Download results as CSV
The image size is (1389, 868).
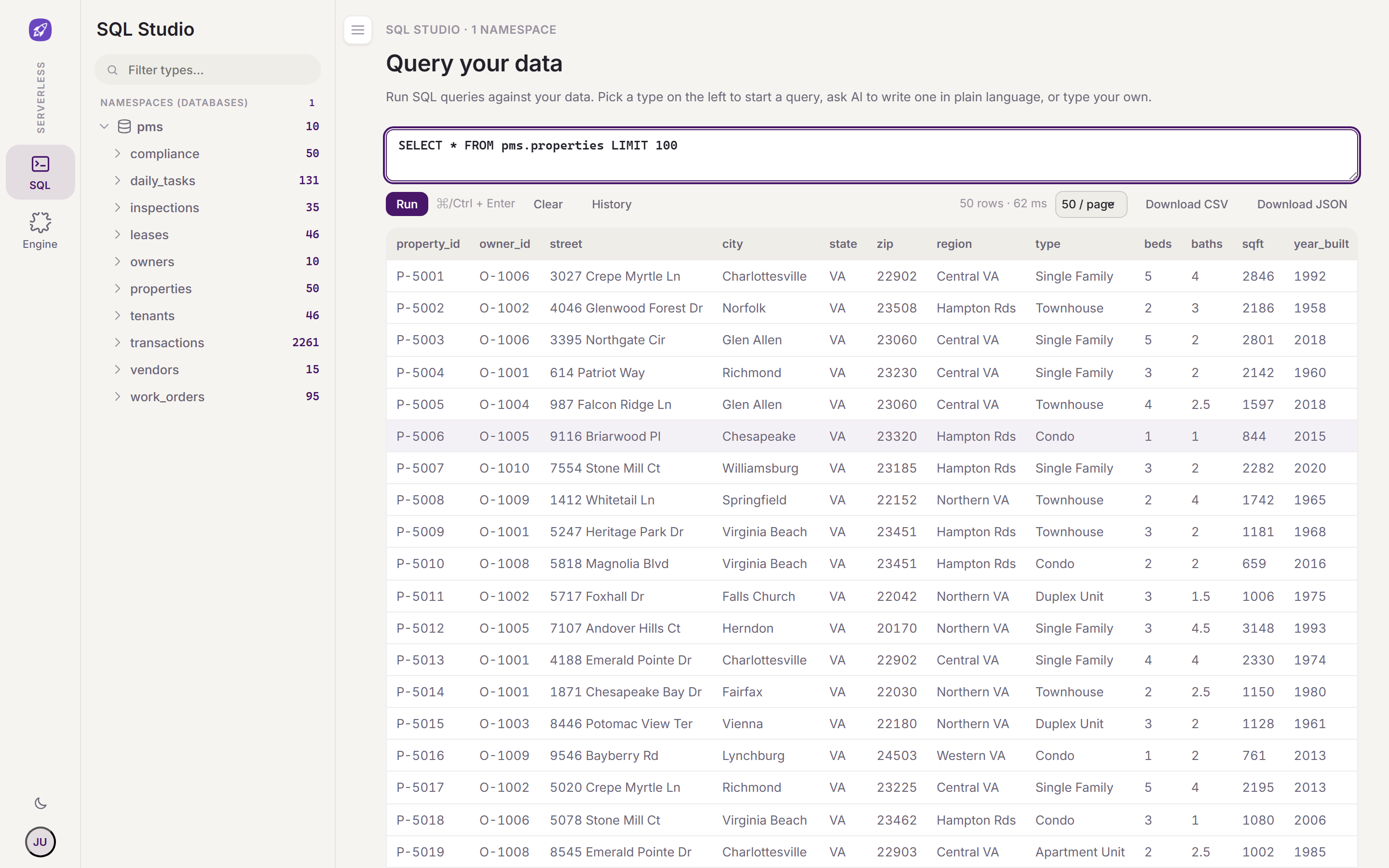pyautogui.click(x=1186, y=204)
